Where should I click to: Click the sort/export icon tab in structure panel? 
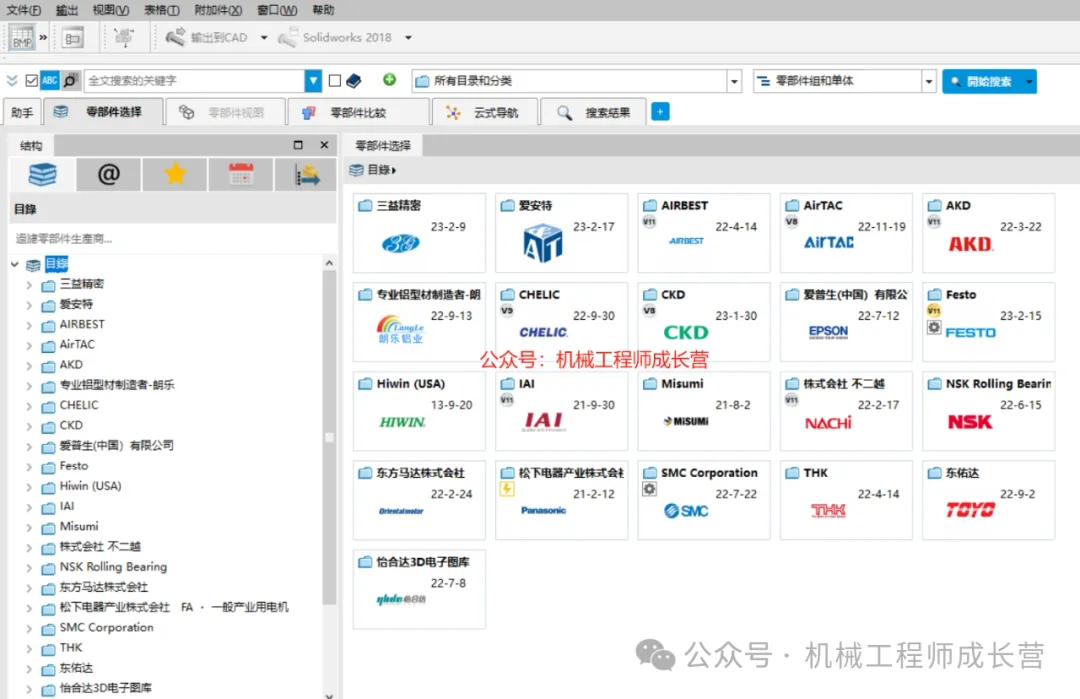pyautogui.click(x=307, y=174)
